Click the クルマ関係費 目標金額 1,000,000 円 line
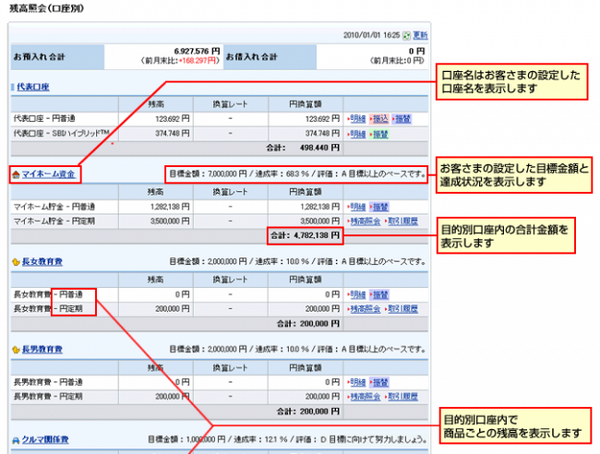 tap(287, 439)
